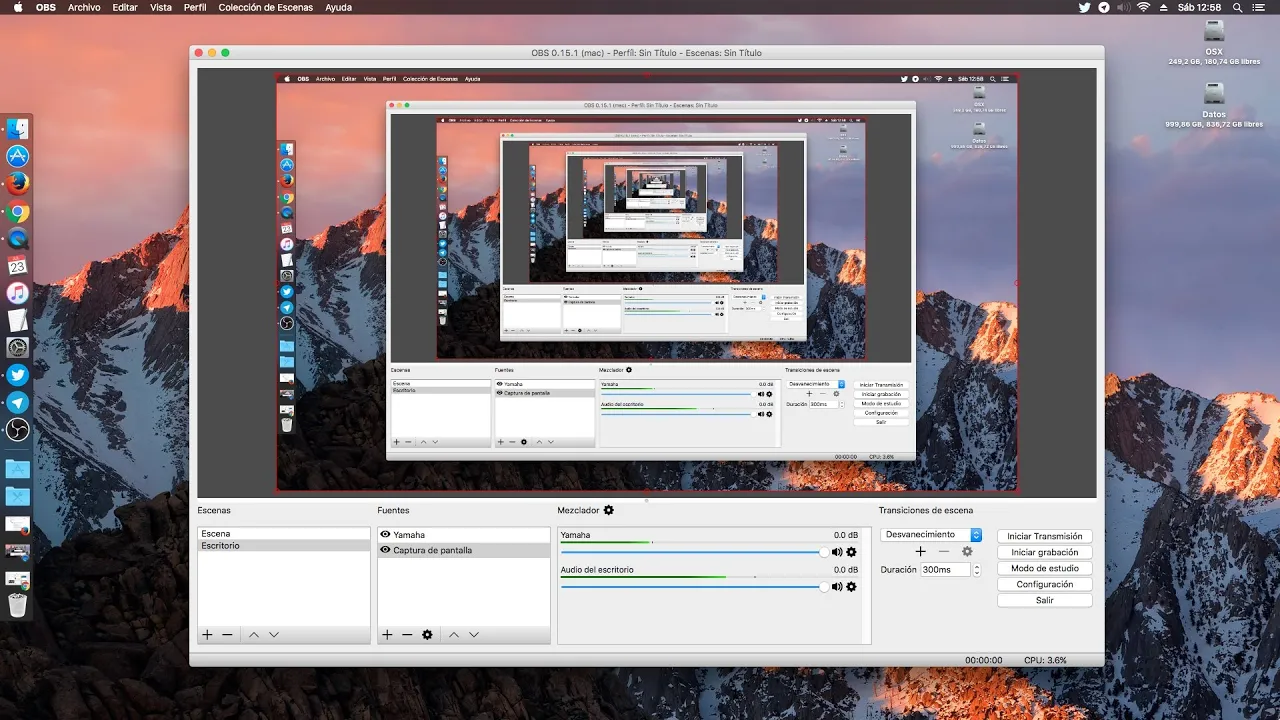
Task: Open the Trash in the Dock
Action: tap(18, 605)
